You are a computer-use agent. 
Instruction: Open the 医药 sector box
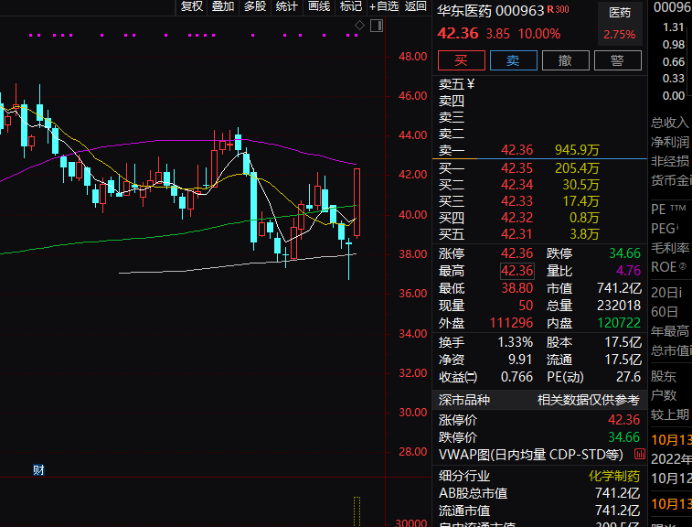[620, 23]
